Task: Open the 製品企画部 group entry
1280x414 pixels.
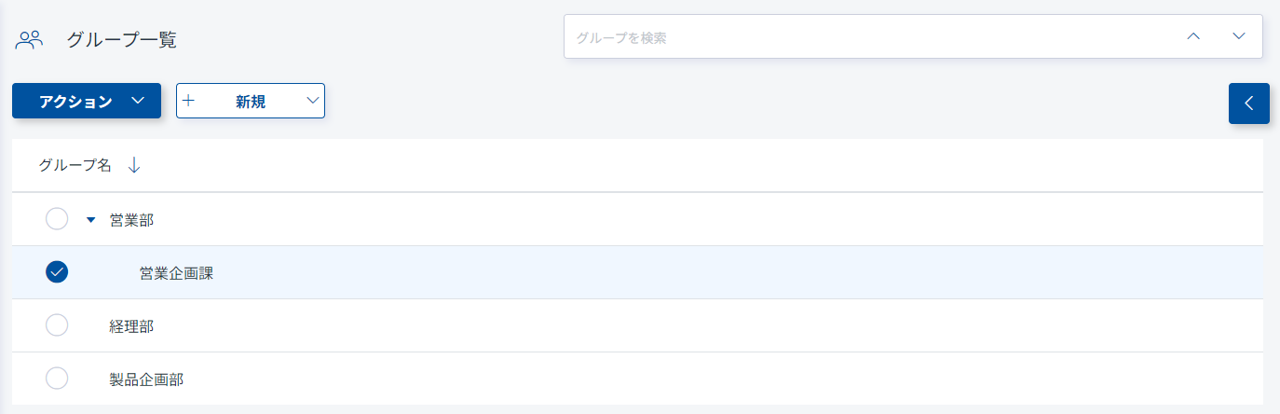Action: pos(146,379)
